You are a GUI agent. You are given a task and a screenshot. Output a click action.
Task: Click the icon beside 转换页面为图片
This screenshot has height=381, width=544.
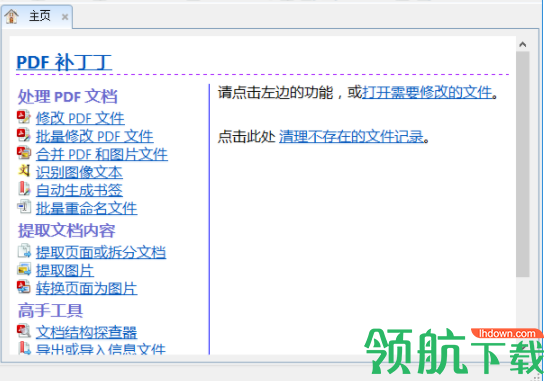click(24, 287)
